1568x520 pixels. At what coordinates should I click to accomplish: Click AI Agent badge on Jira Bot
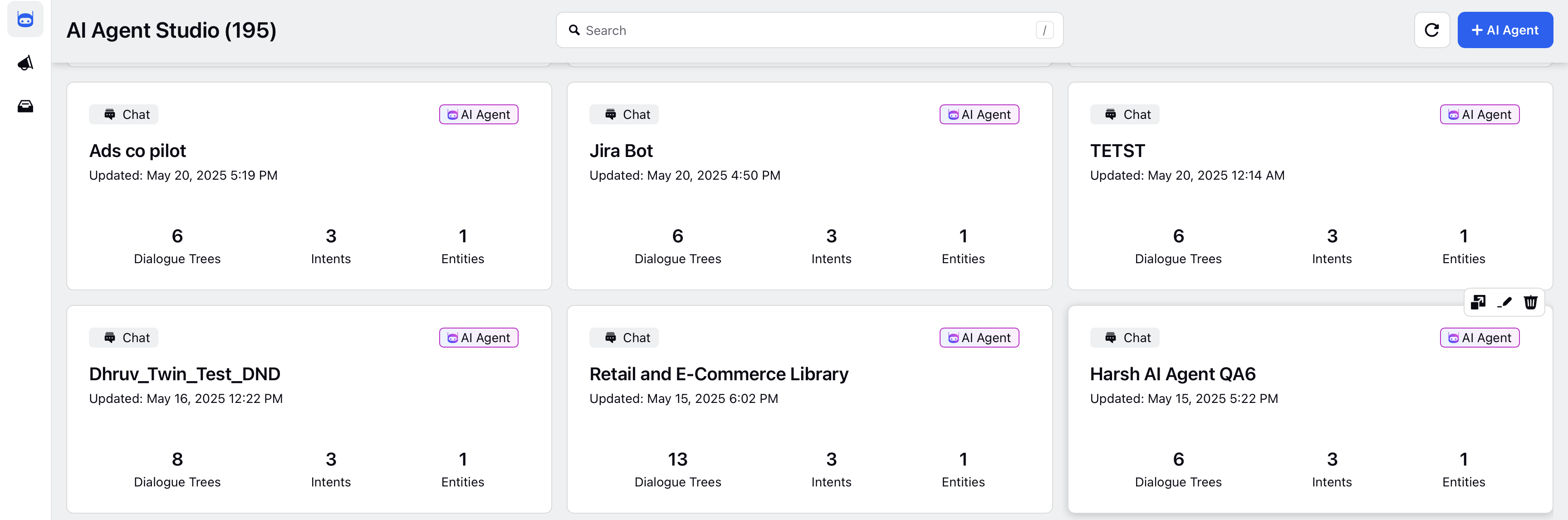tap(979, 114)
